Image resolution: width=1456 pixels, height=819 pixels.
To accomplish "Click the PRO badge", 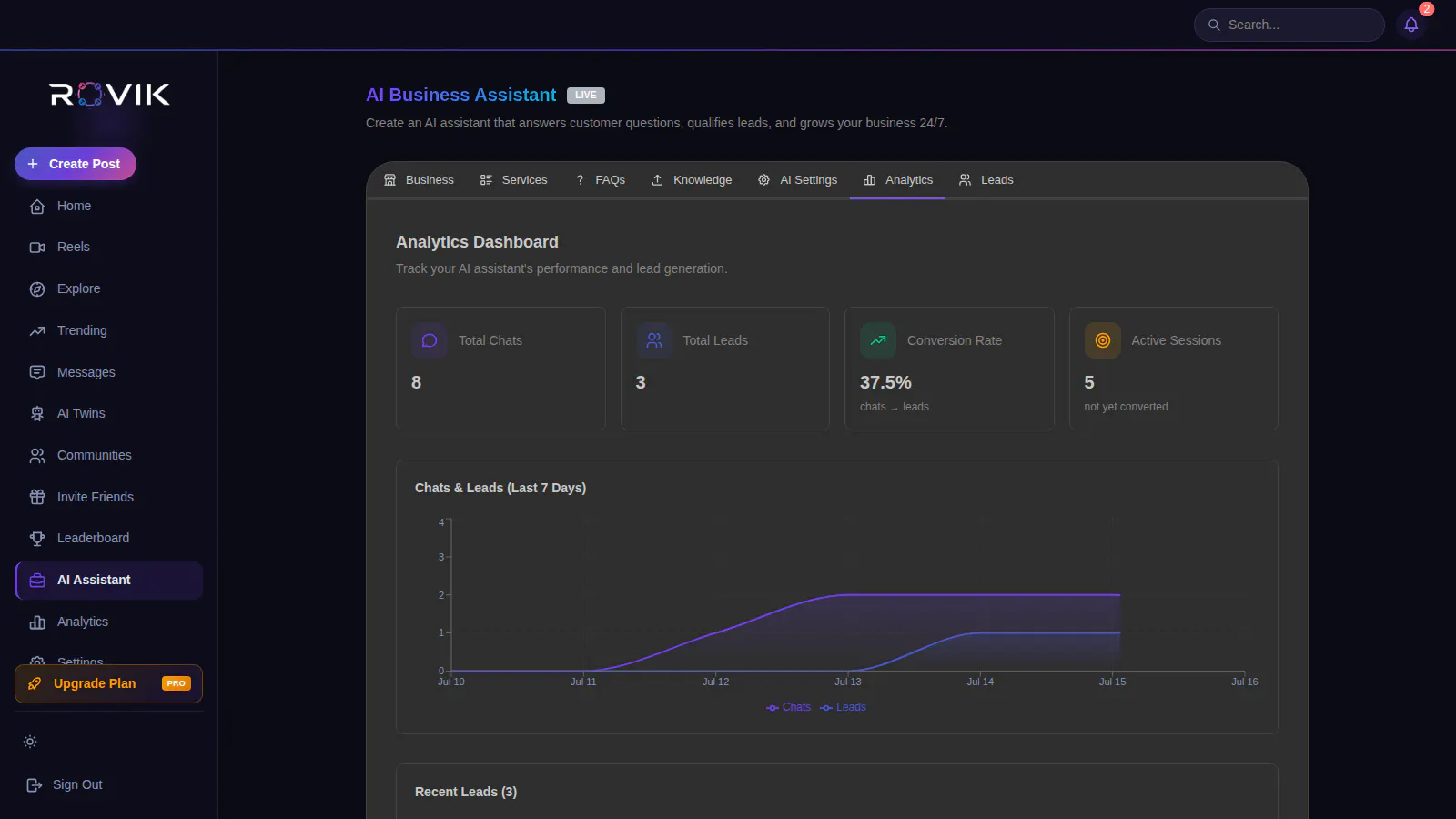I will [x=177, y=683].
